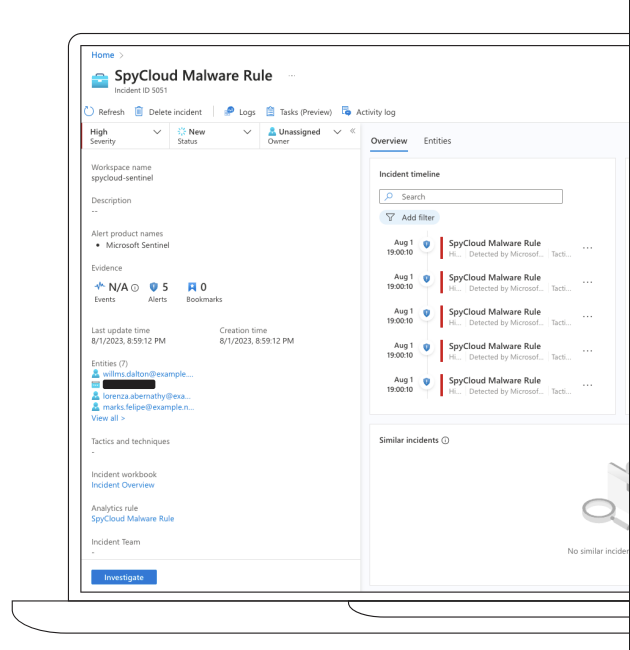The width and height of the screenshot is (630, 650).
Task: Click the Delete incident clipboard icon
Action: pos(139,112)
